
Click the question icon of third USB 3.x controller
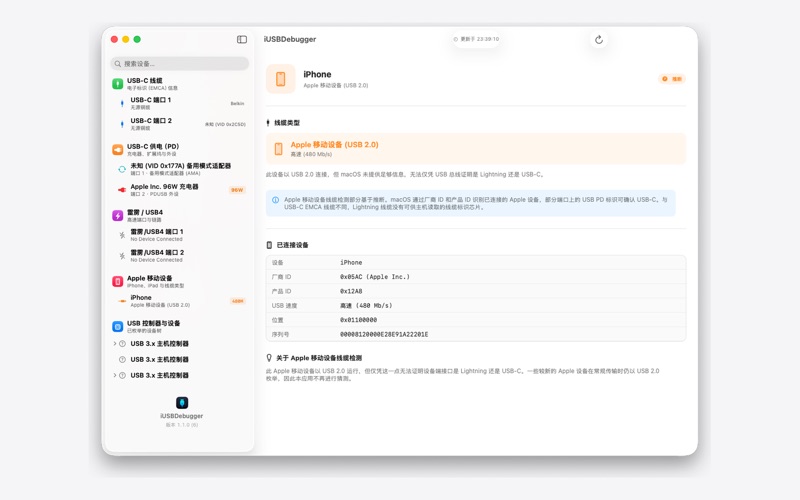tap(122, 376)
